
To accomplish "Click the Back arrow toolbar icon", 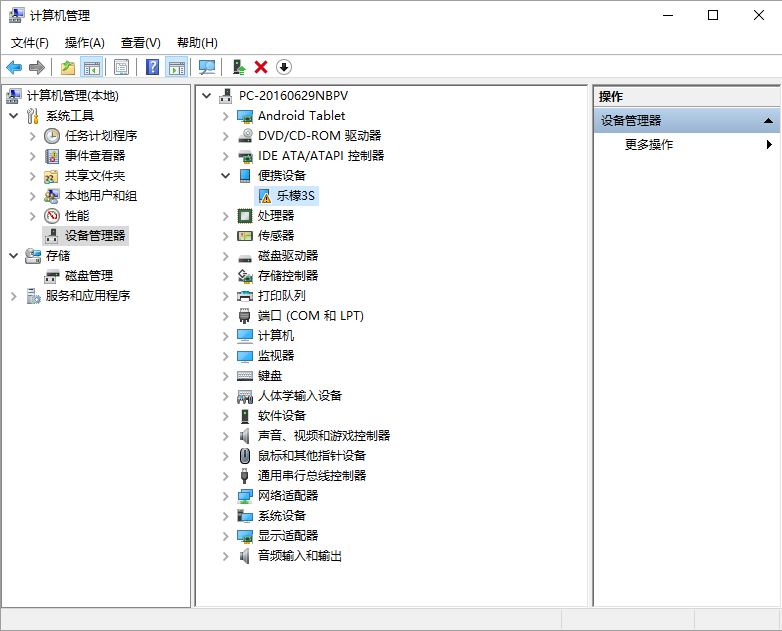I will click(14, 67).
